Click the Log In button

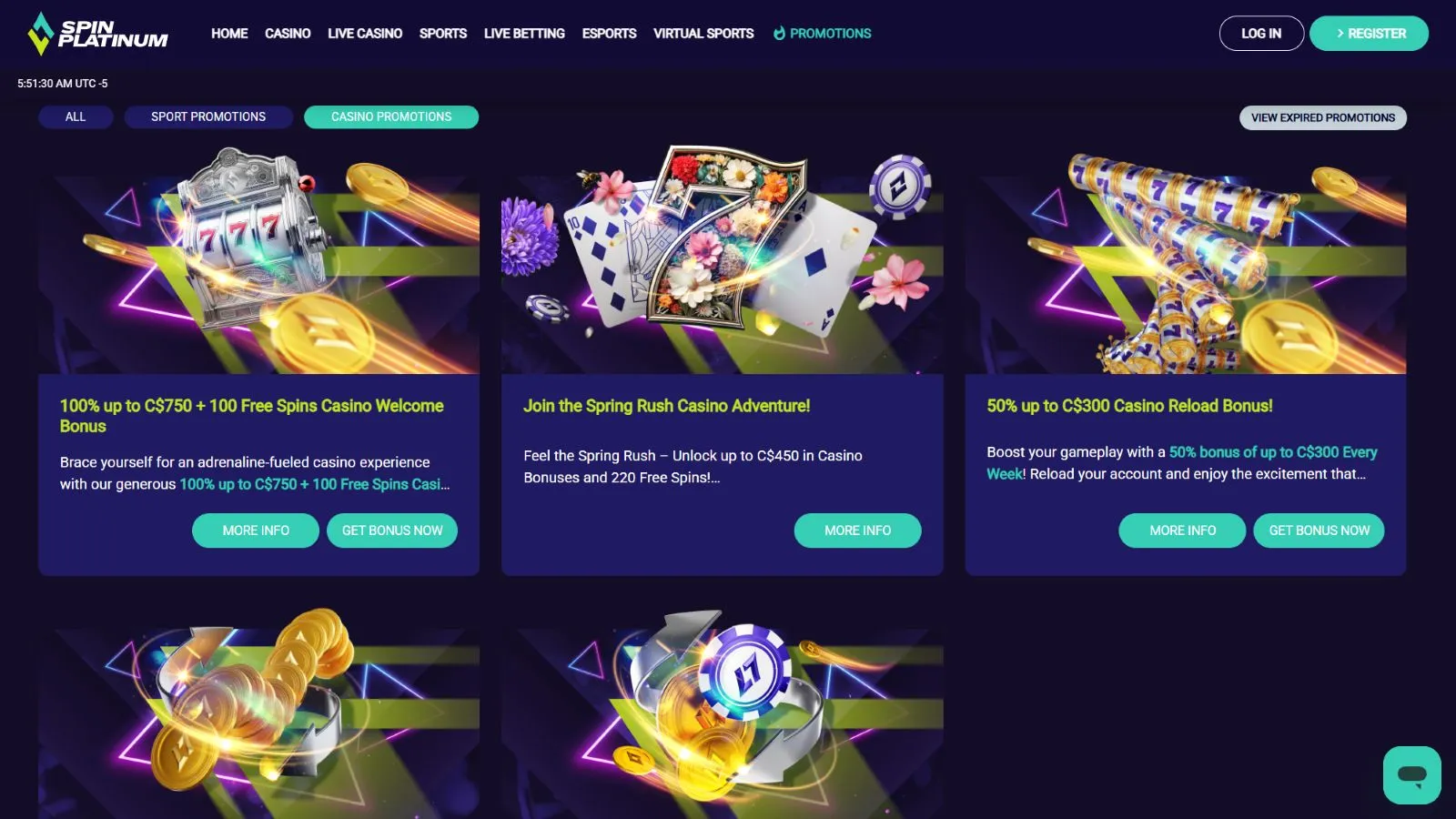tap(1261, 34)
